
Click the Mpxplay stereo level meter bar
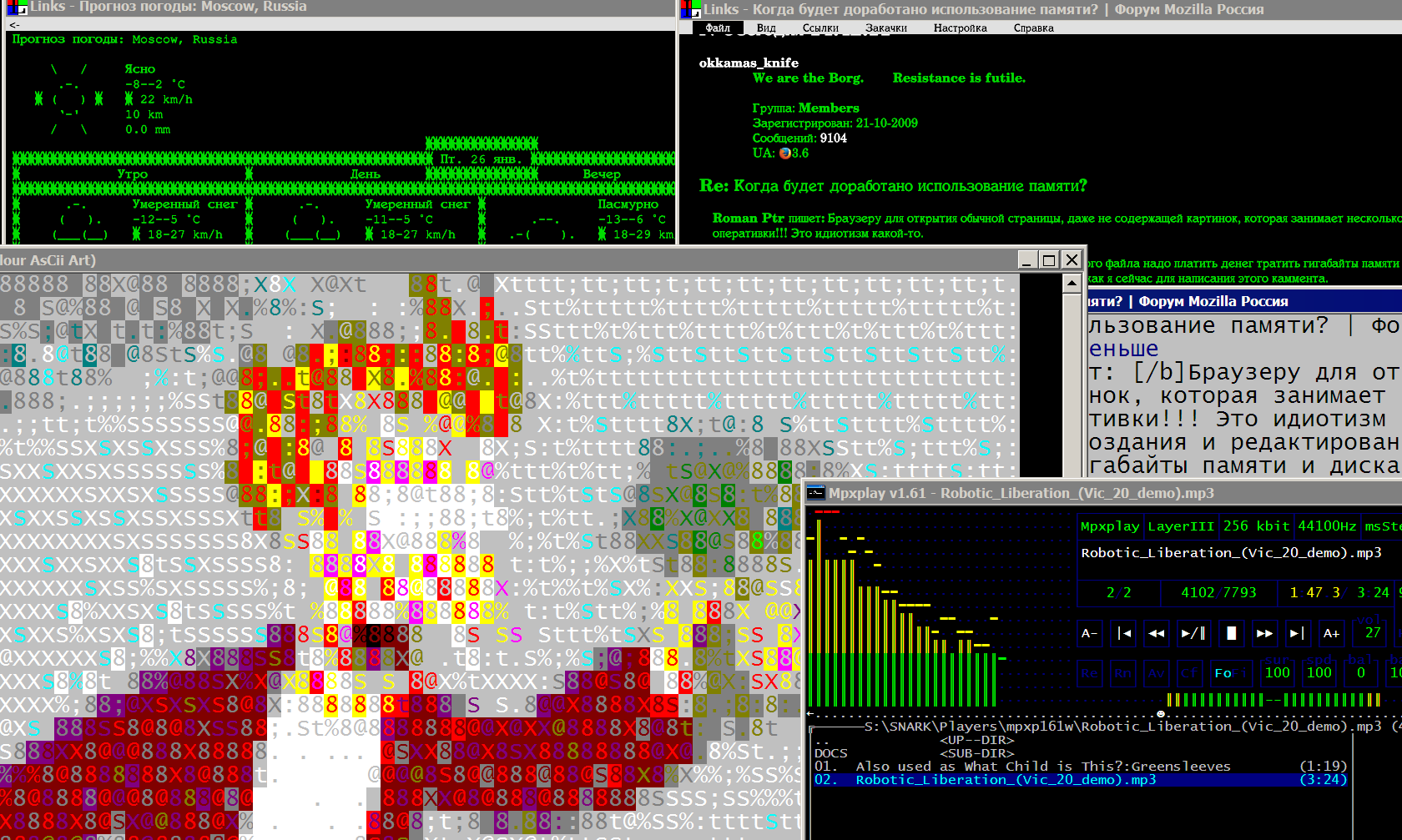pos(1273,700)
